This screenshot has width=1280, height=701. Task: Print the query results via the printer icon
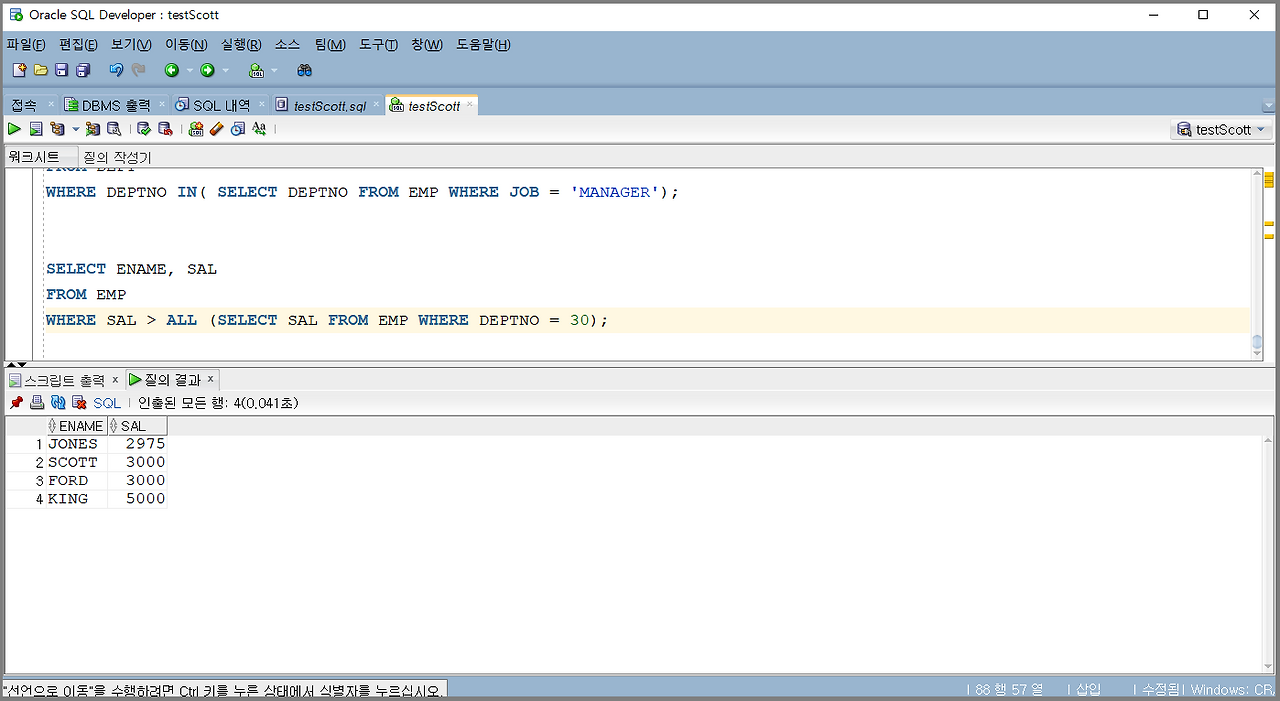tap(36, 402)
